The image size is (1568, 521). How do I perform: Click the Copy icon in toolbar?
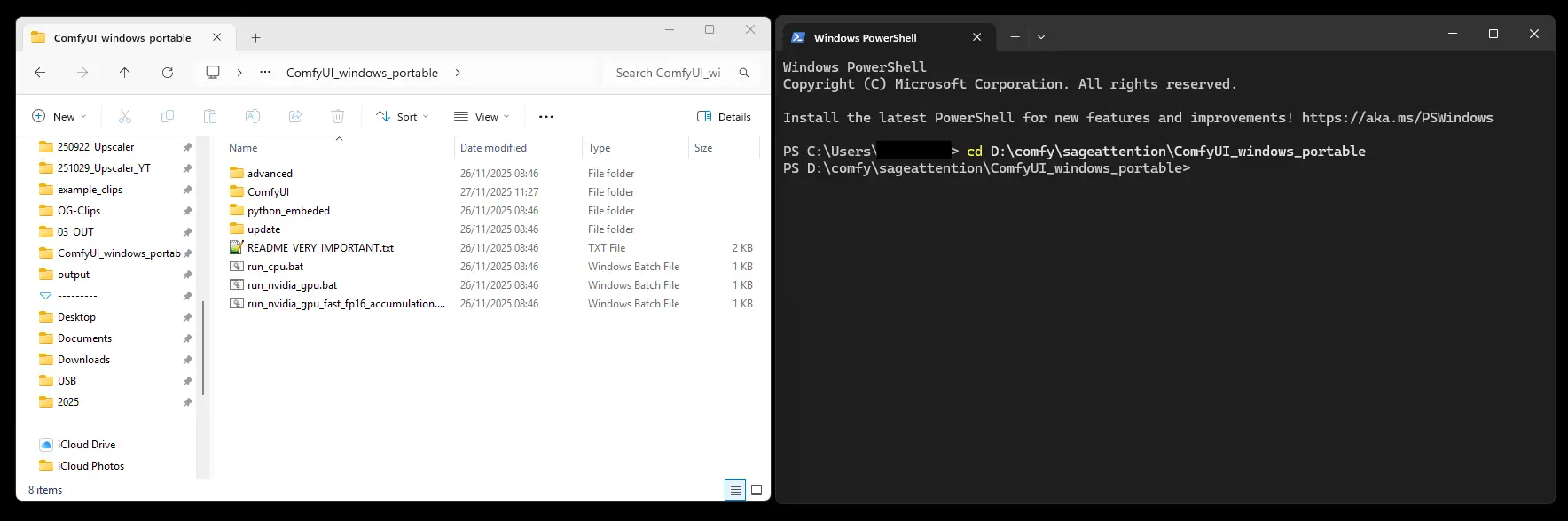pyautogui.click(x=168, y=116)
